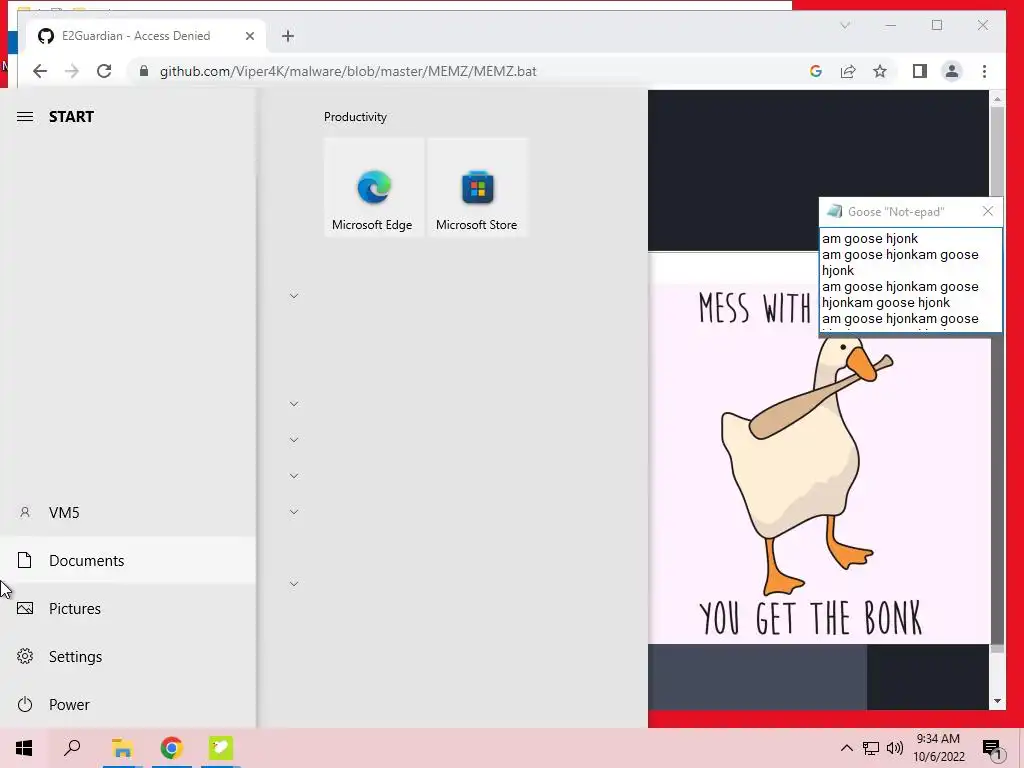Switch to Chrome on taskbar

(171, 748)
